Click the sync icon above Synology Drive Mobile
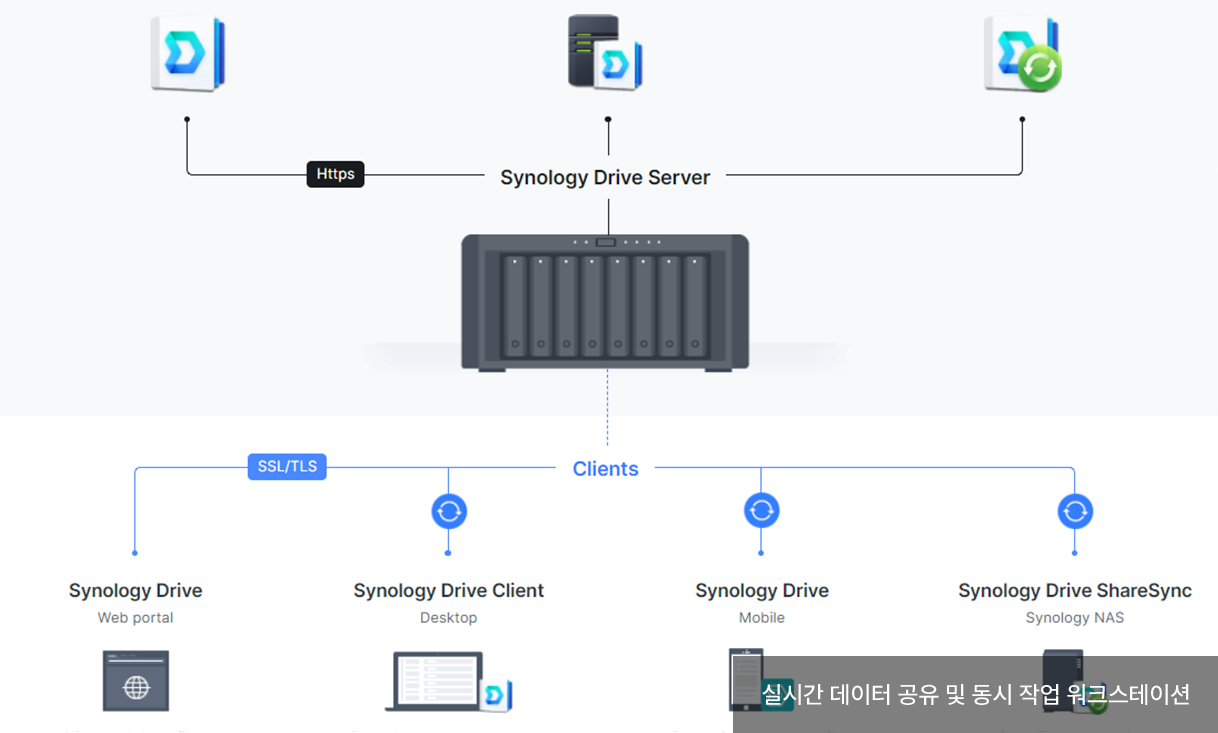This screenshot has height=733, width=1218. click(x=762, y=510)
